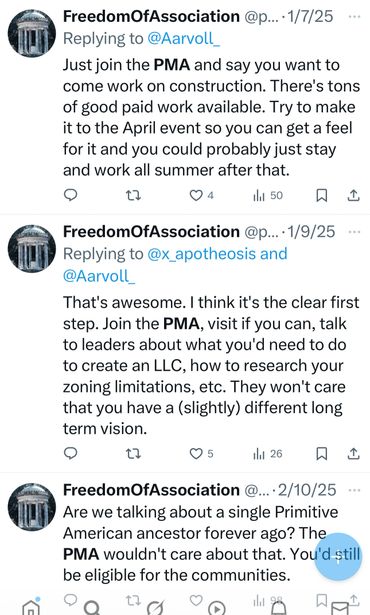
Task: Open the @Aarvoll_ link in first tweet
Action: click(x=184, y=38)
